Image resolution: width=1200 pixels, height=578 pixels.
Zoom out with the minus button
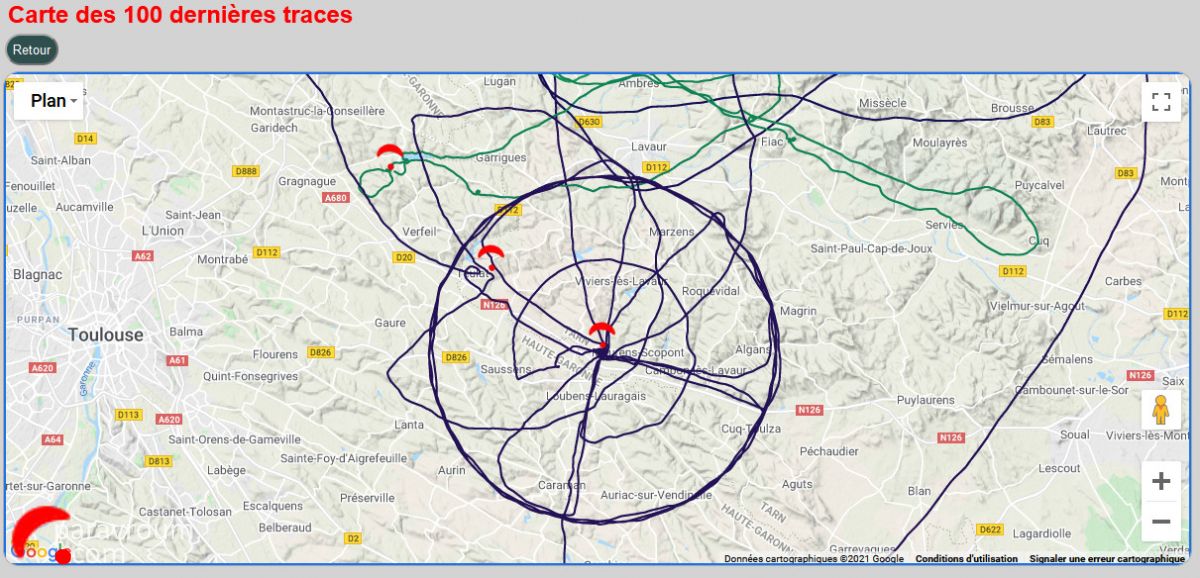(1161, 521)
